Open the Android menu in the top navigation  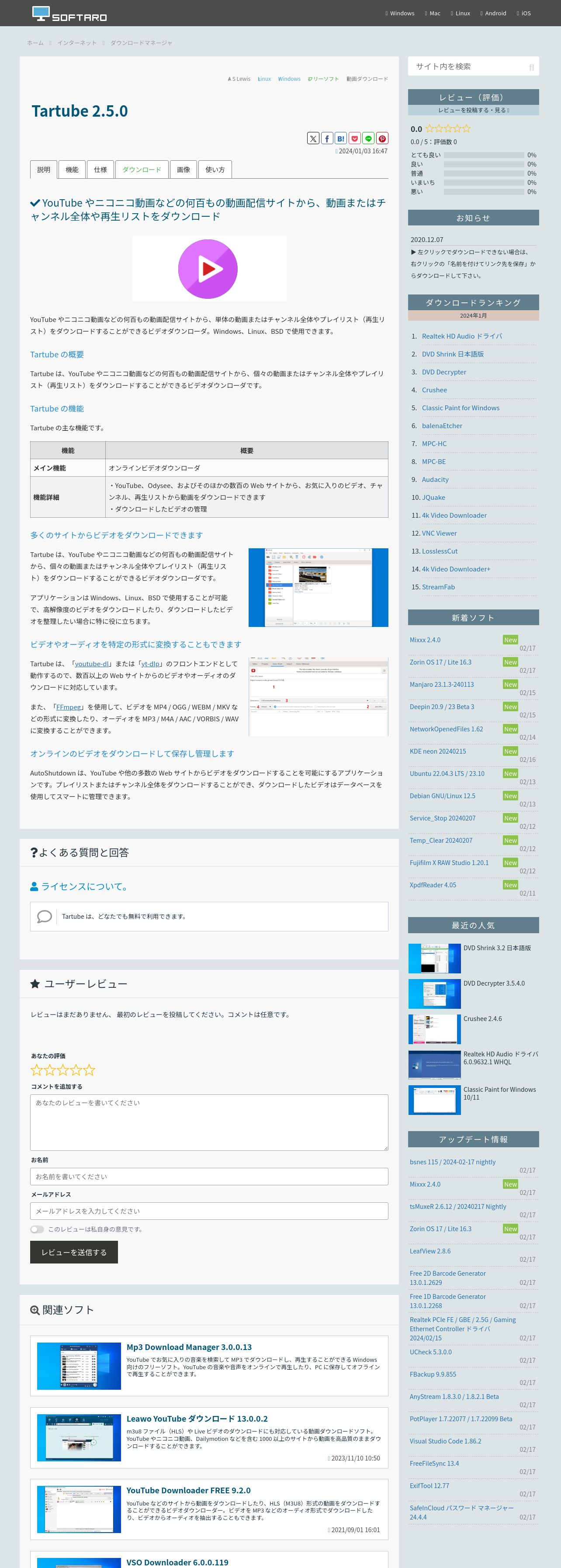493,14
